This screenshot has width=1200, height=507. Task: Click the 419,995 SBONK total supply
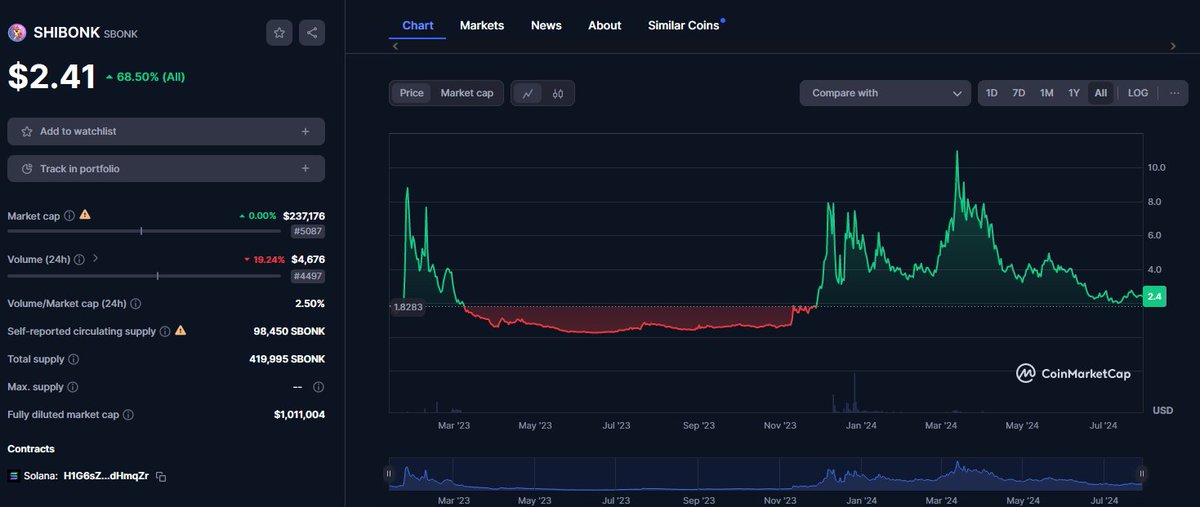pyautogui.click(x=285, y=359)
